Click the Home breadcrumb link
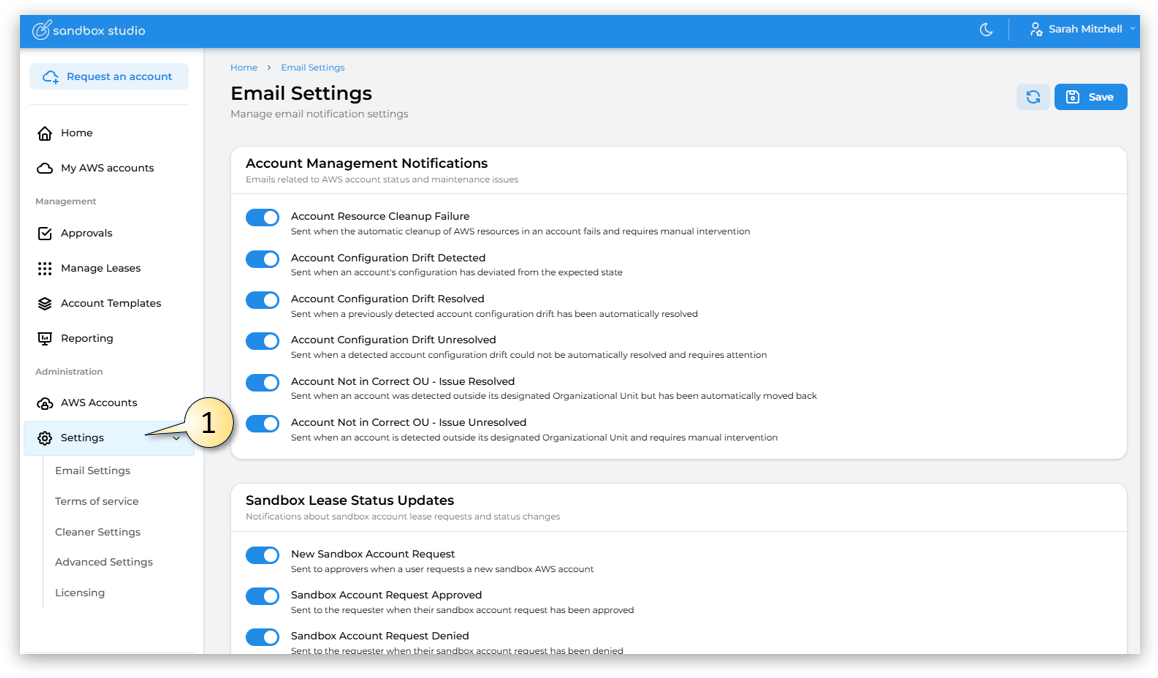The height and width of the screenshot is (678, 1158). click(x=244, y=68)
